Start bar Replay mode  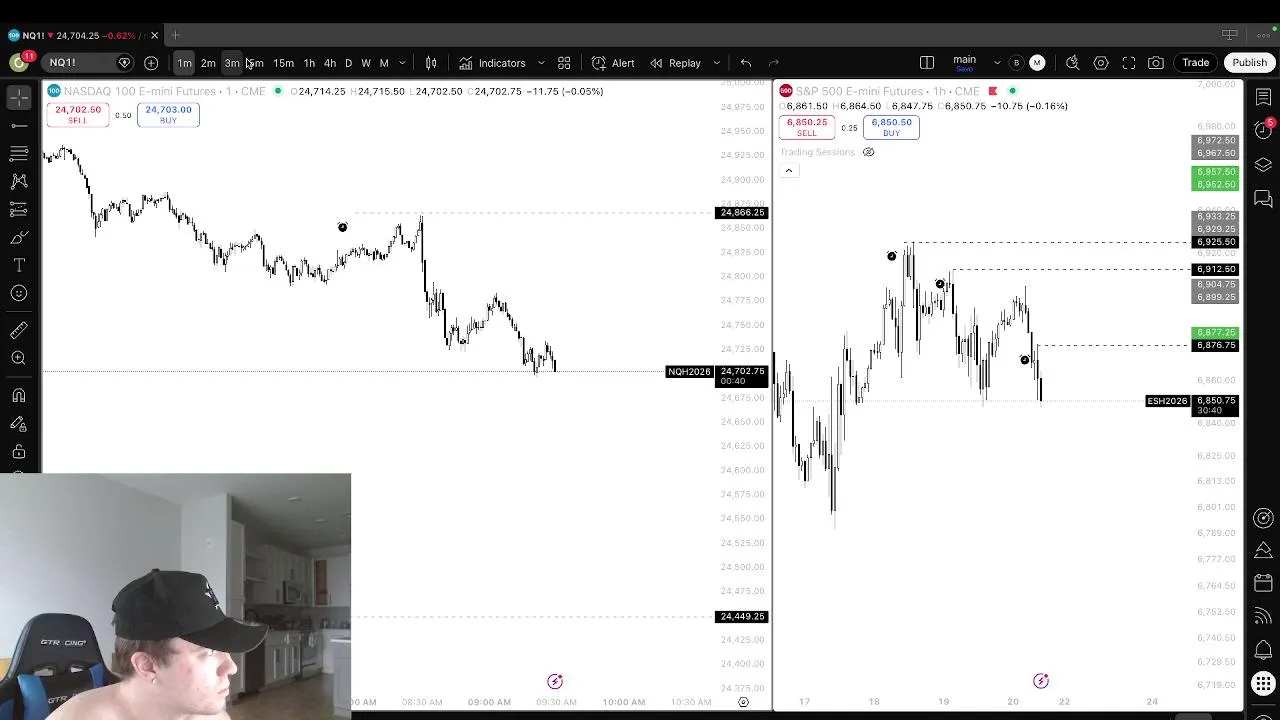coord(675,63)
